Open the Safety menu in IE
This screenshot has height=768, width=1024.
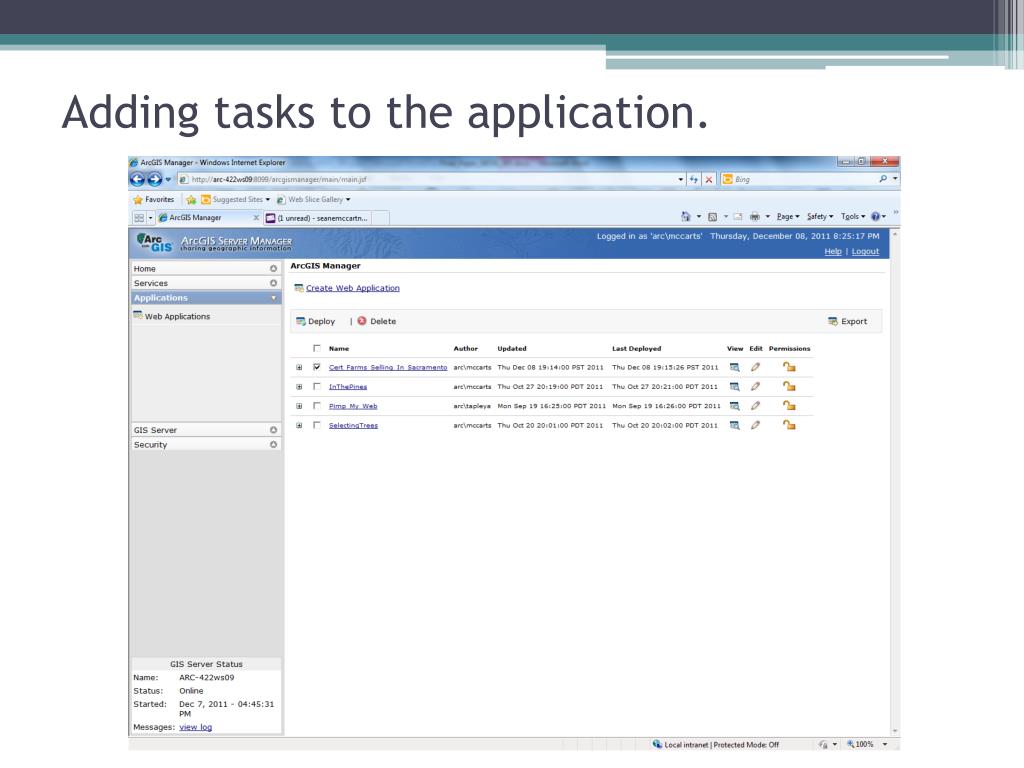coord(820,216)
